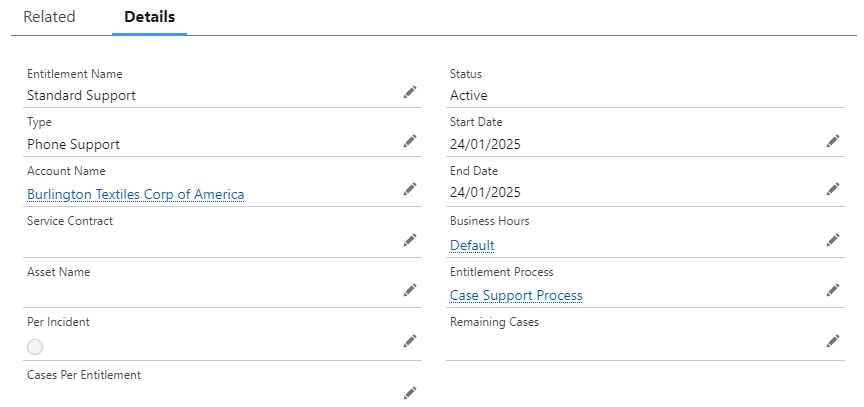This screenshot has width=864, height=407.
Task: Edit Business Hours with pencil icon
Action: click(833, 240)
